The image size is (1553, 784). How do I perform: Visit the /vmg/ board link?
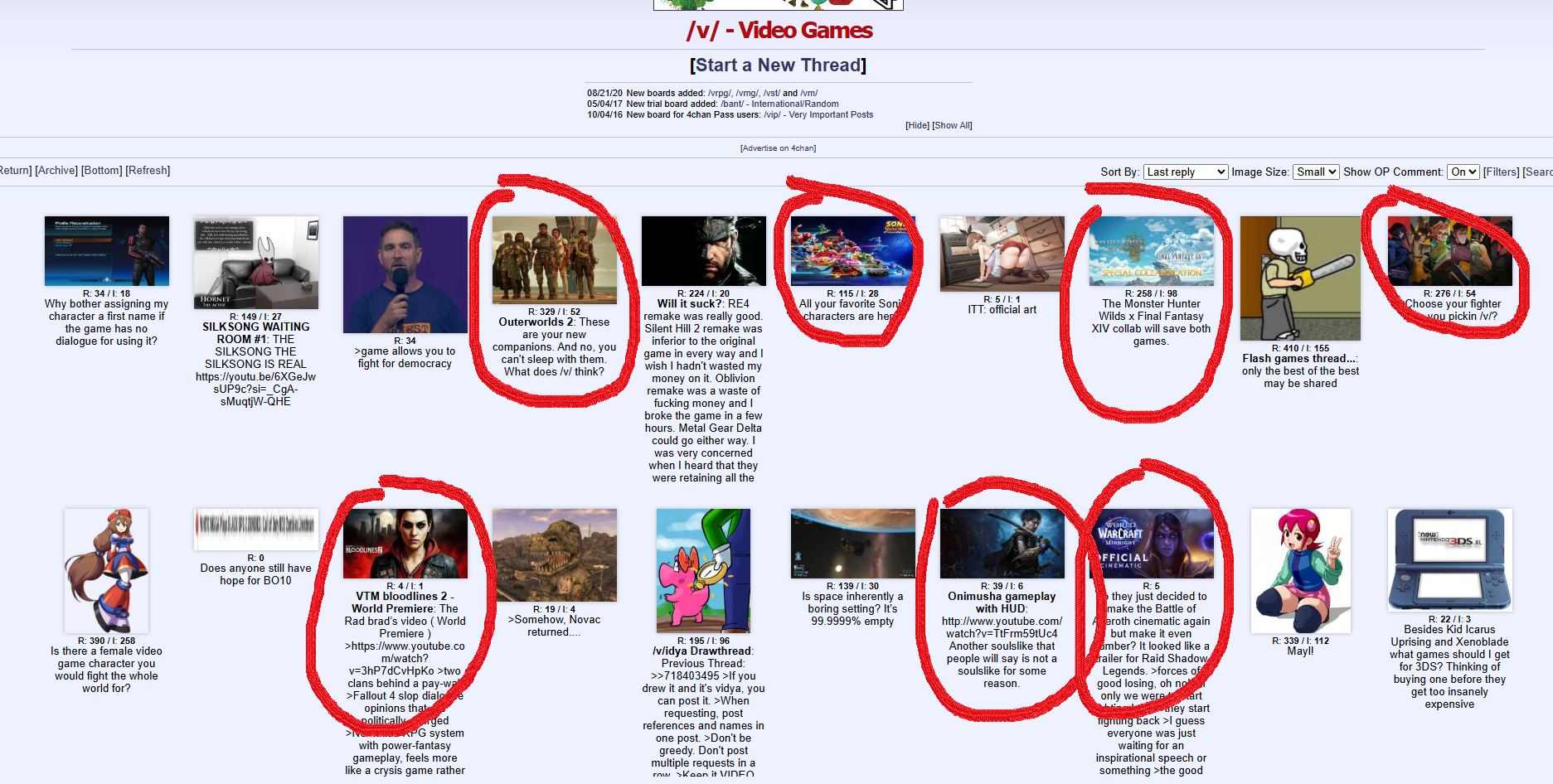click(747, 93)
